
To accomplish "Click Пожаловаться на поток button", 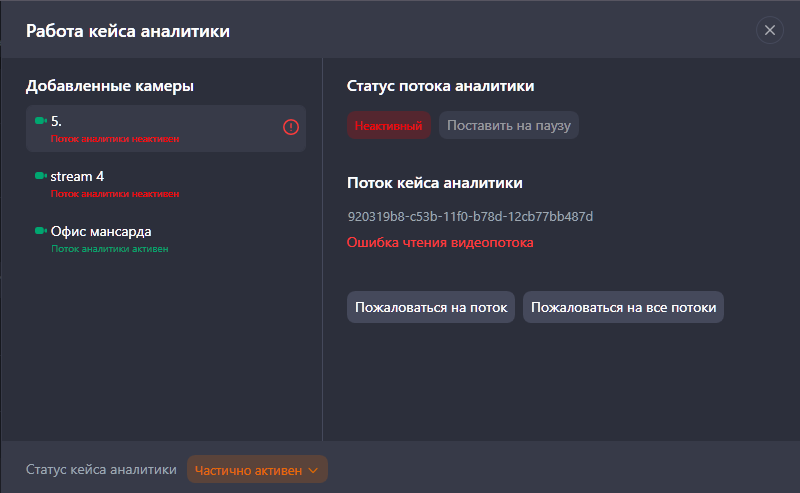I will click(431, 307).
